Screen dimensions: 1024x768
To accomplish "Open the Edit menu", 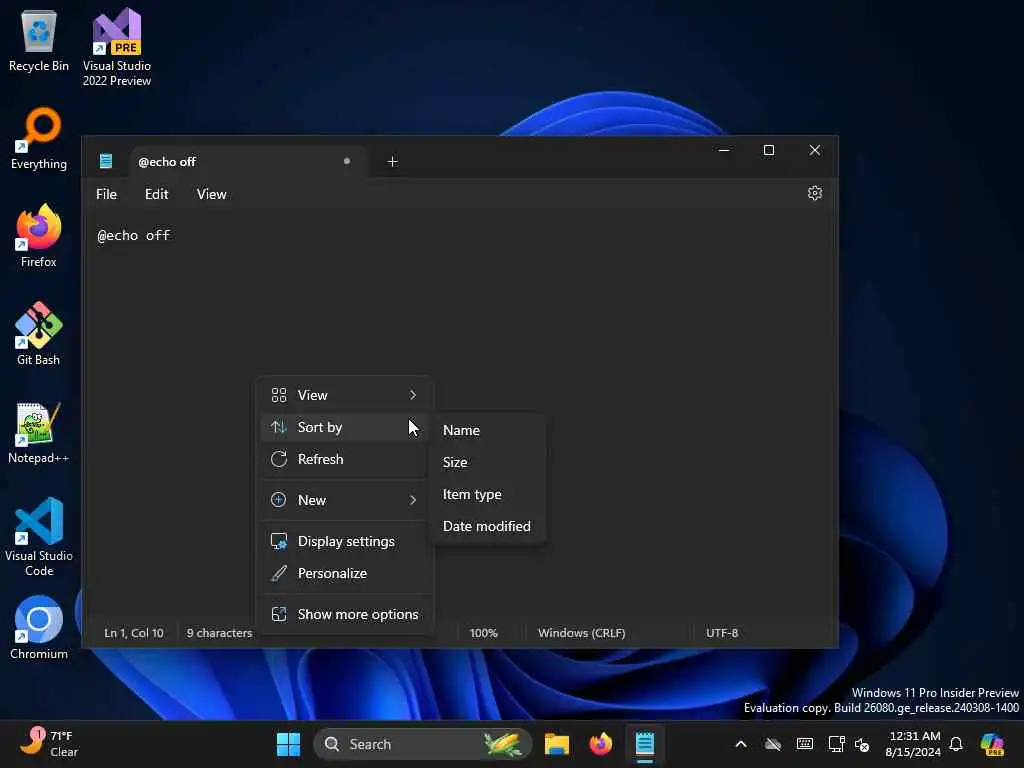I will [157, 194].
